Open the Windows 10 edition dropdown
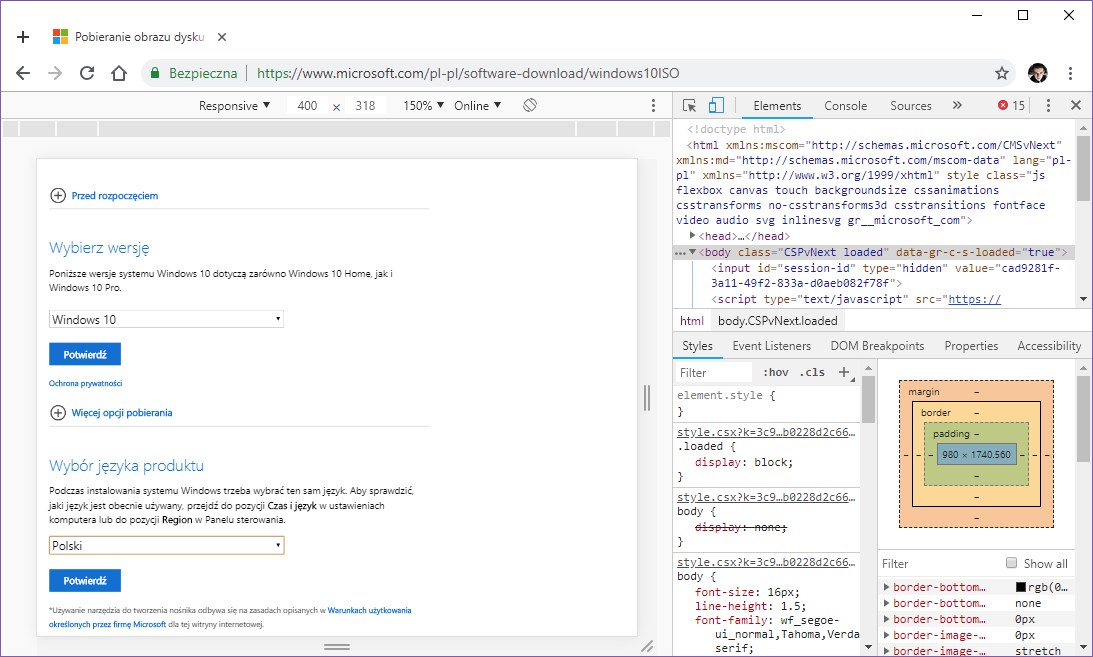 (x=167, y=320)
